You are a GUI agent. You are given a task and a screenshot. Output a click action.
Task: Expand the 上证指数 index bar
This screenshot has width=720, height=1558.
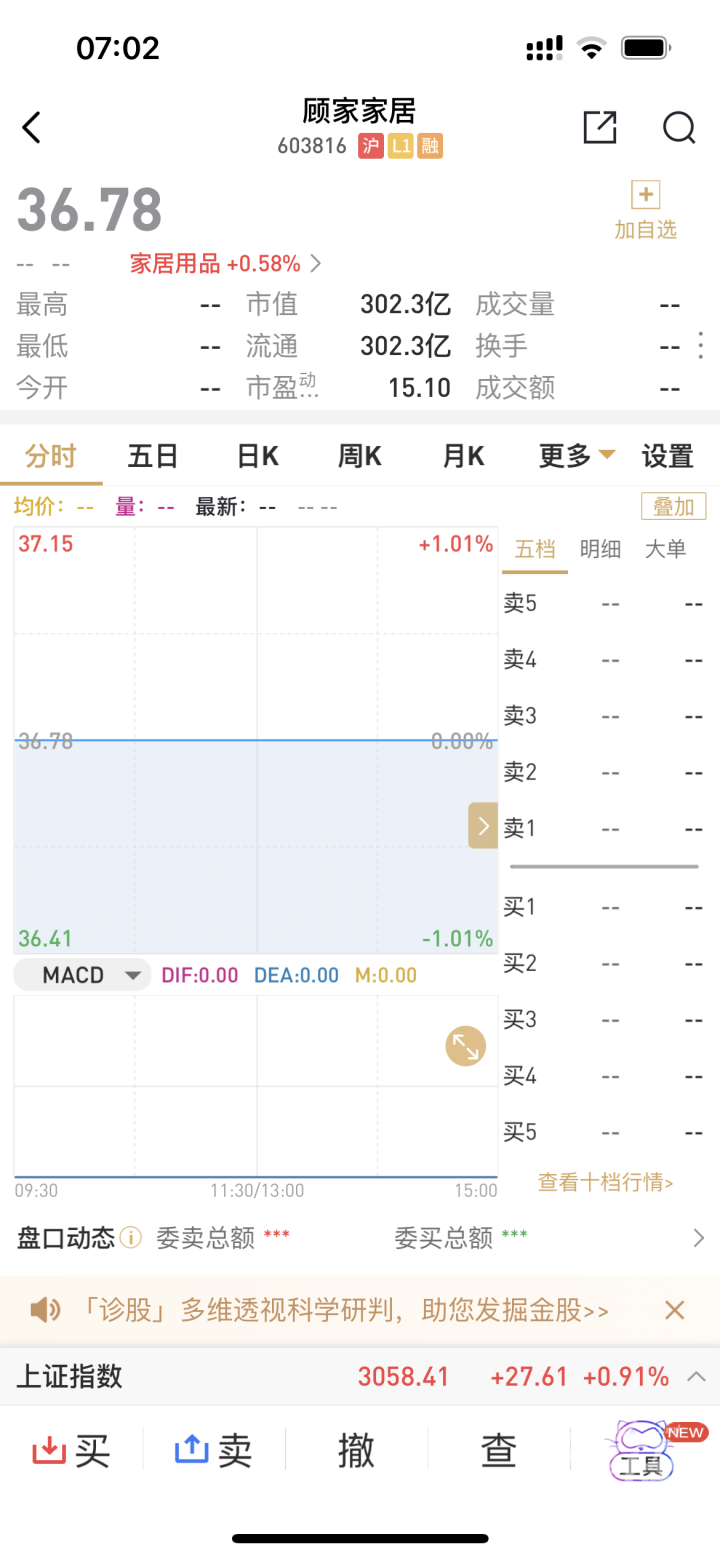(696, 1377)
